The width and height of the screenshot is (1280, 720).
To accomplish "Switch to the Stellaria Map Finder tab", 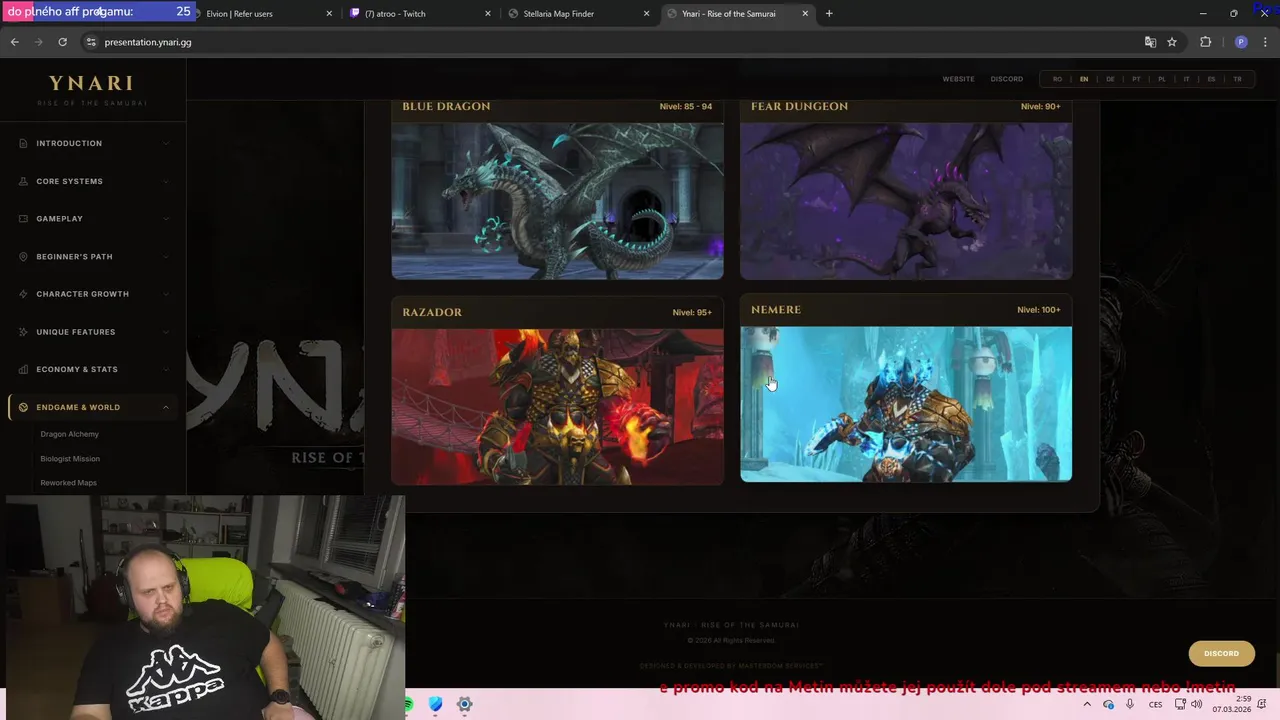I will click(x=578, y=14).
